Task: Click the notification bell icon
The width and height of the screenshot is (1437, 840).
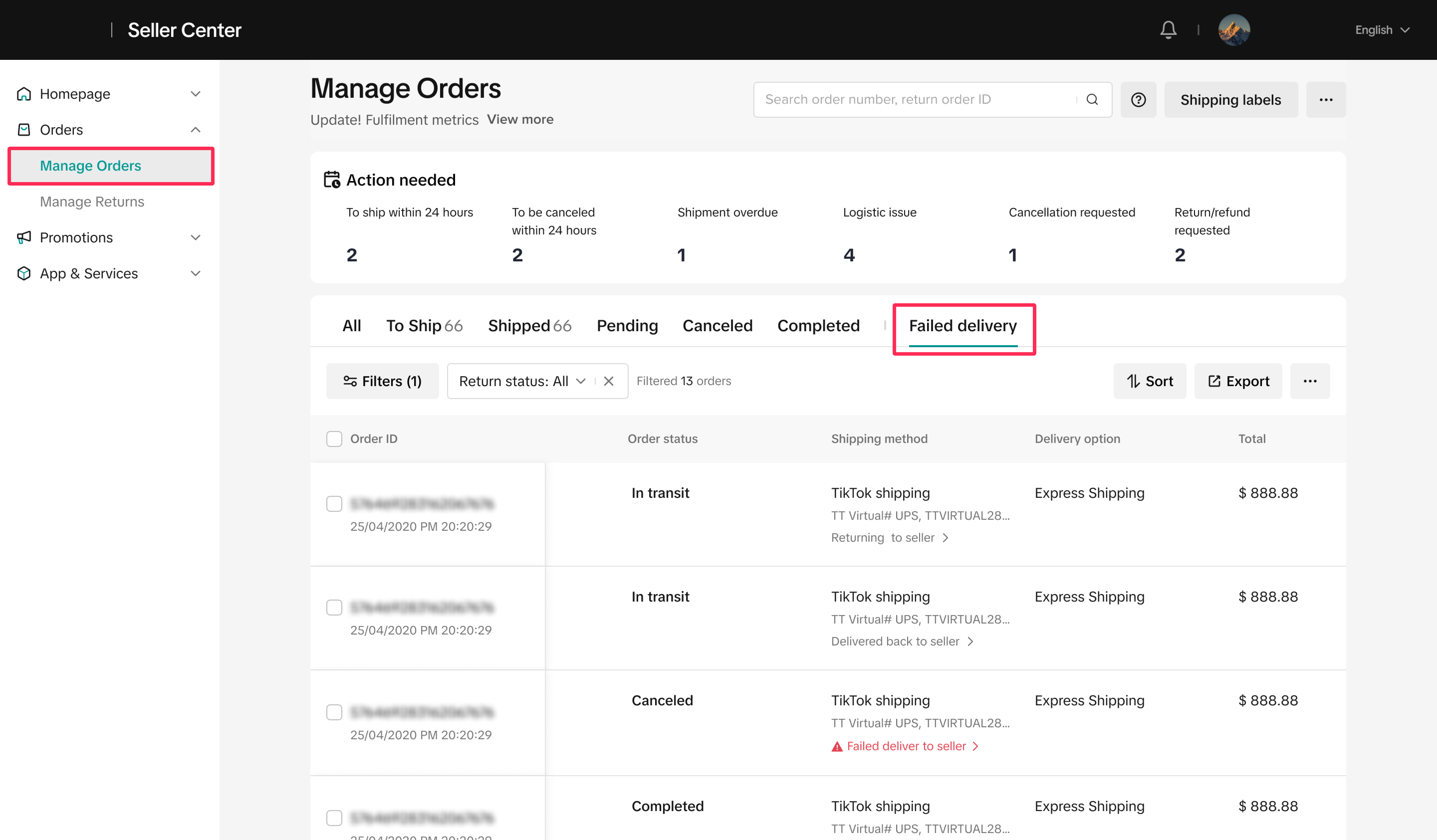Action: click(x=1168, y=30)
